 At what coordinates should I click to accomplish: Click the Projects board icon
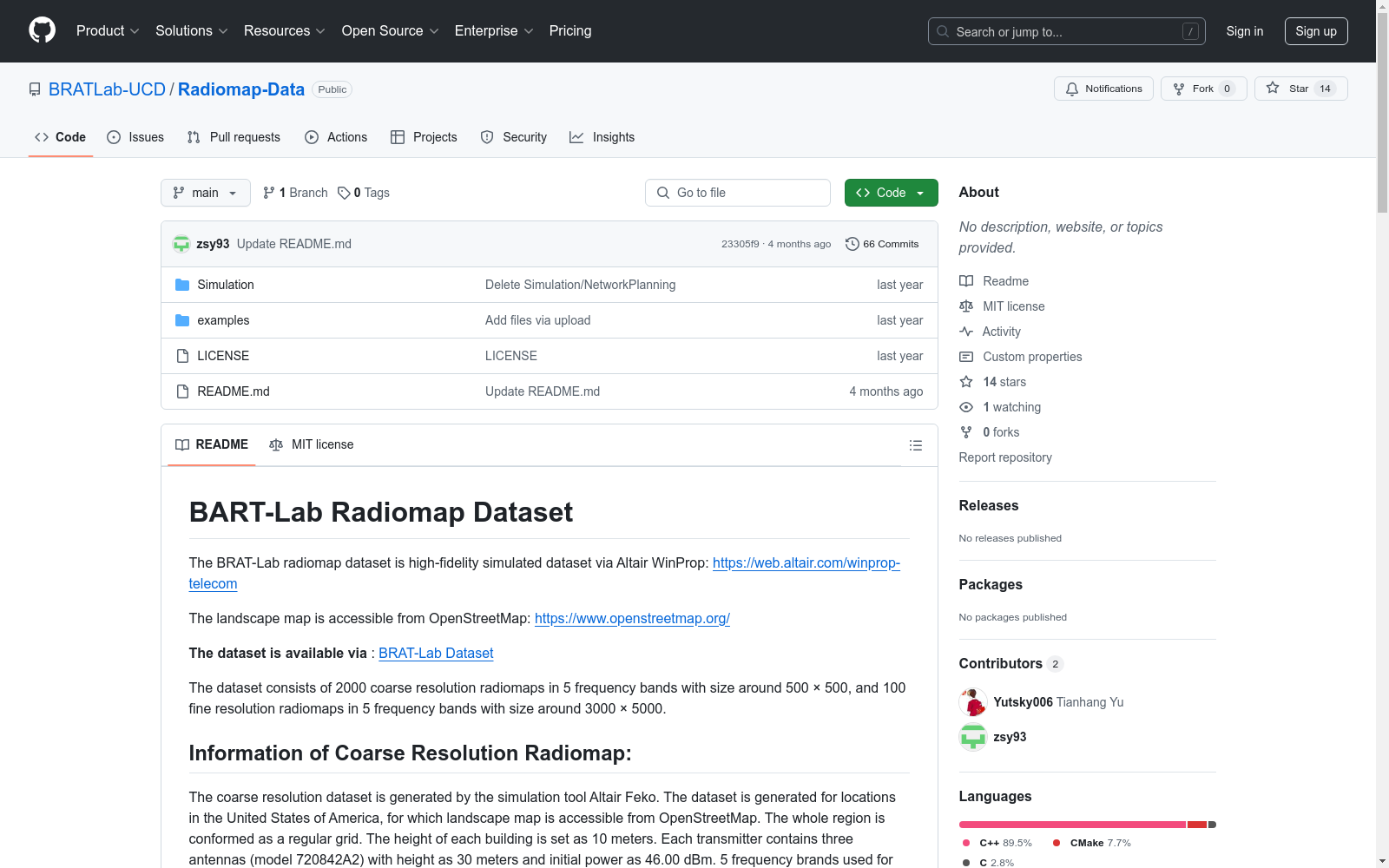[x=398, y=137]
